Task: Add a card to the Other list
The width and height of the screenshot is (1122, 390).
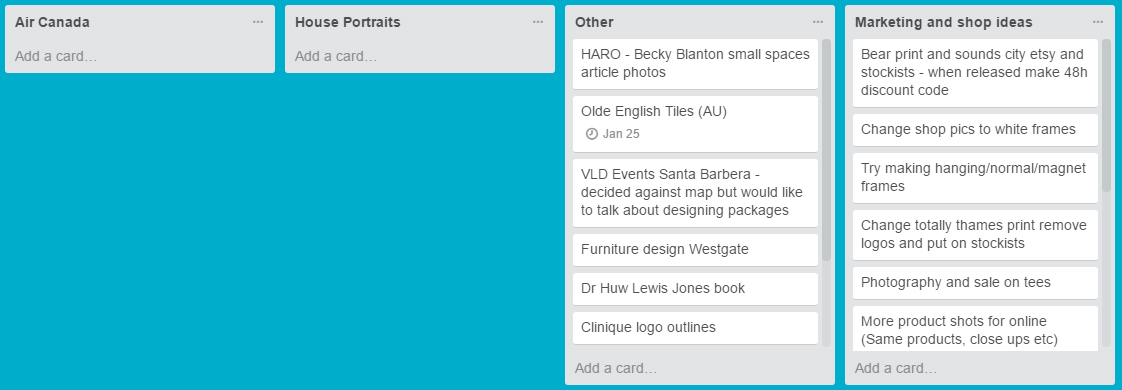Action: 699,369
